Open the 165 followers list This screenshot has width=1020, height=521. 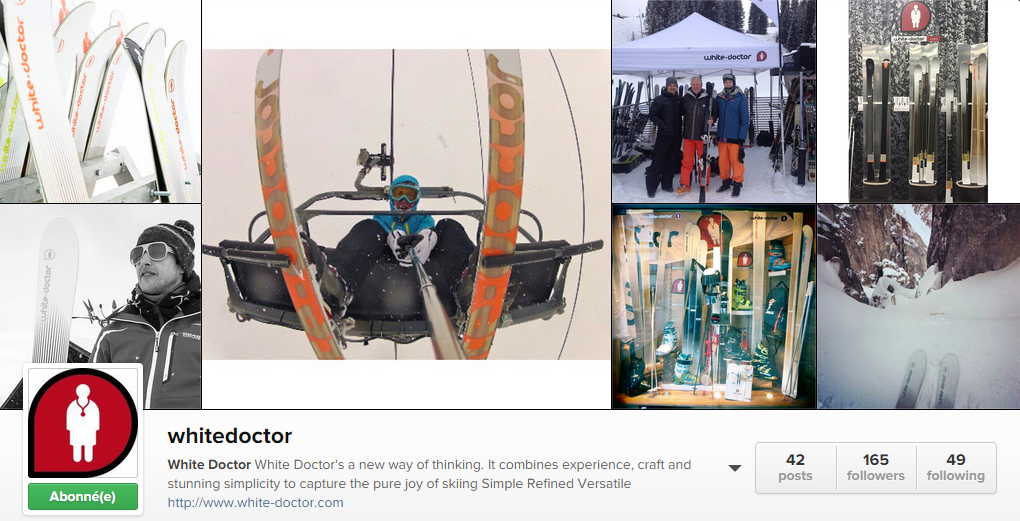(876, 468)
